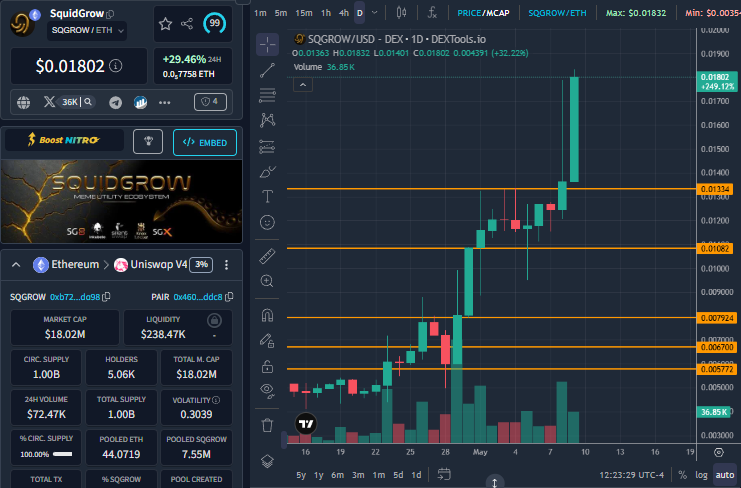The image size is (741, 488).
Task: Share this pair using the share icon
Action: click(187, 24)
